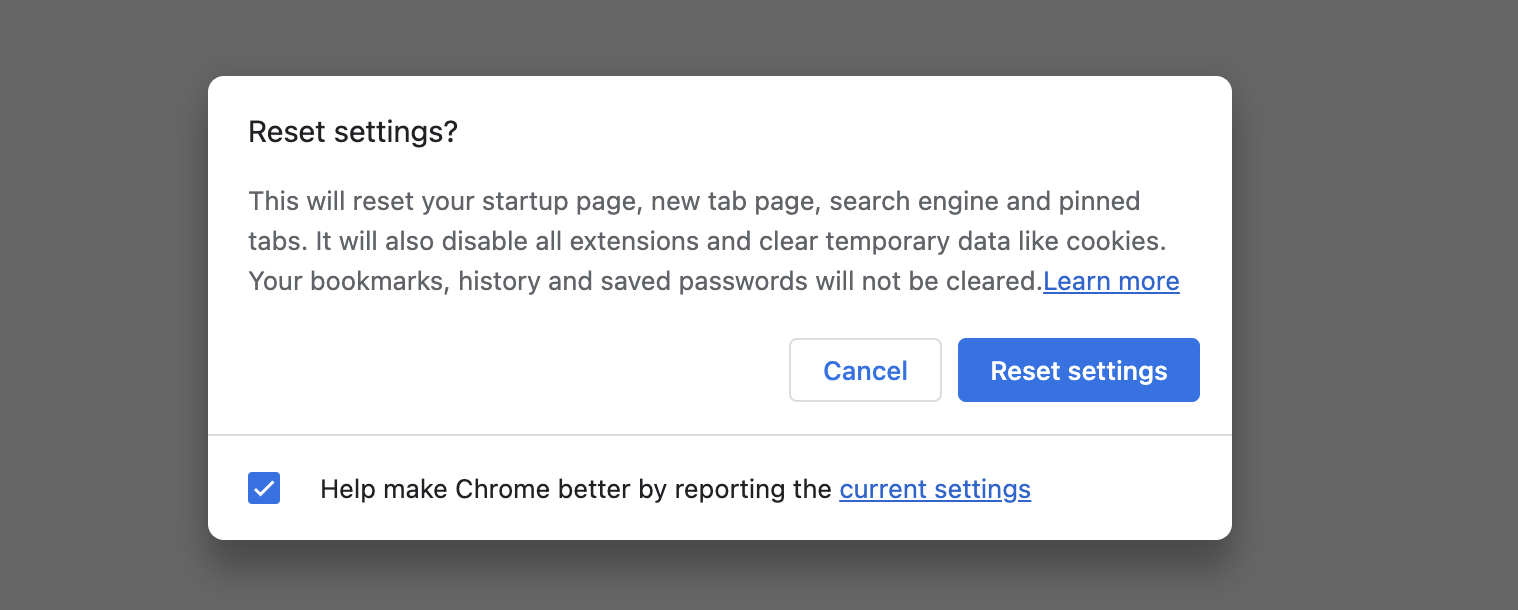
Task: View reported data via the current settings link
Action: click(935, 489)
